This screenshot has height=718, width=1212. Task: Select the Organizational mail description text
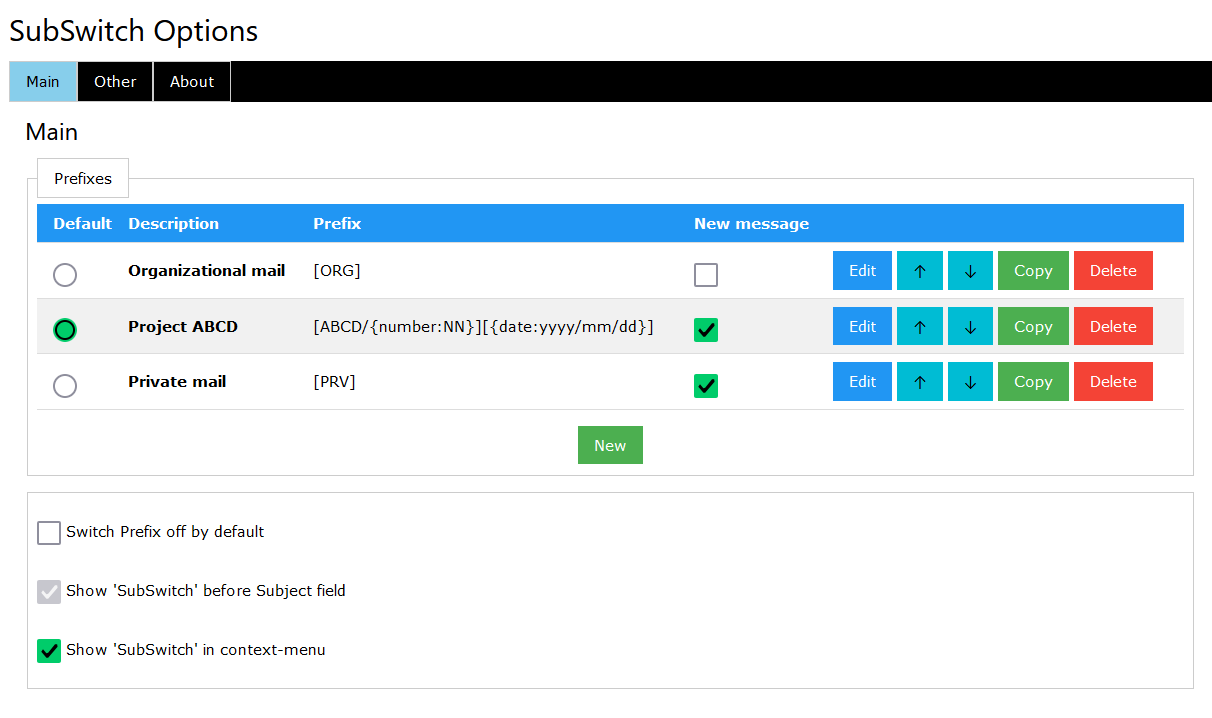207,271
